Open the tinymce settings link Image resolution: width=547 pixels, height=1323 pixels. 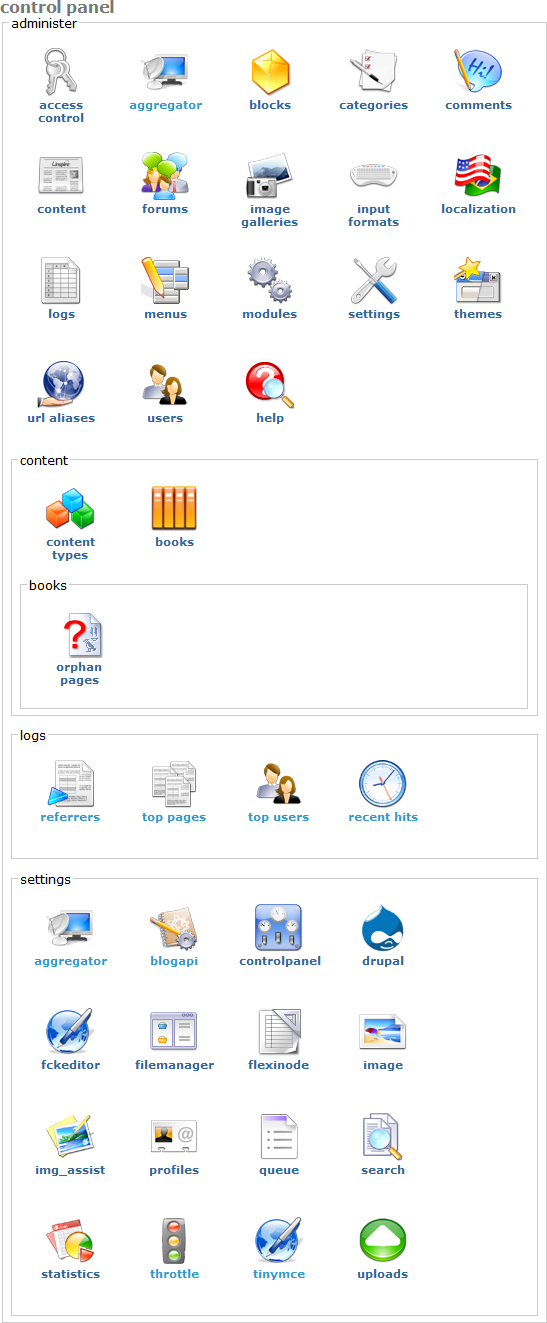(278, 1274)
